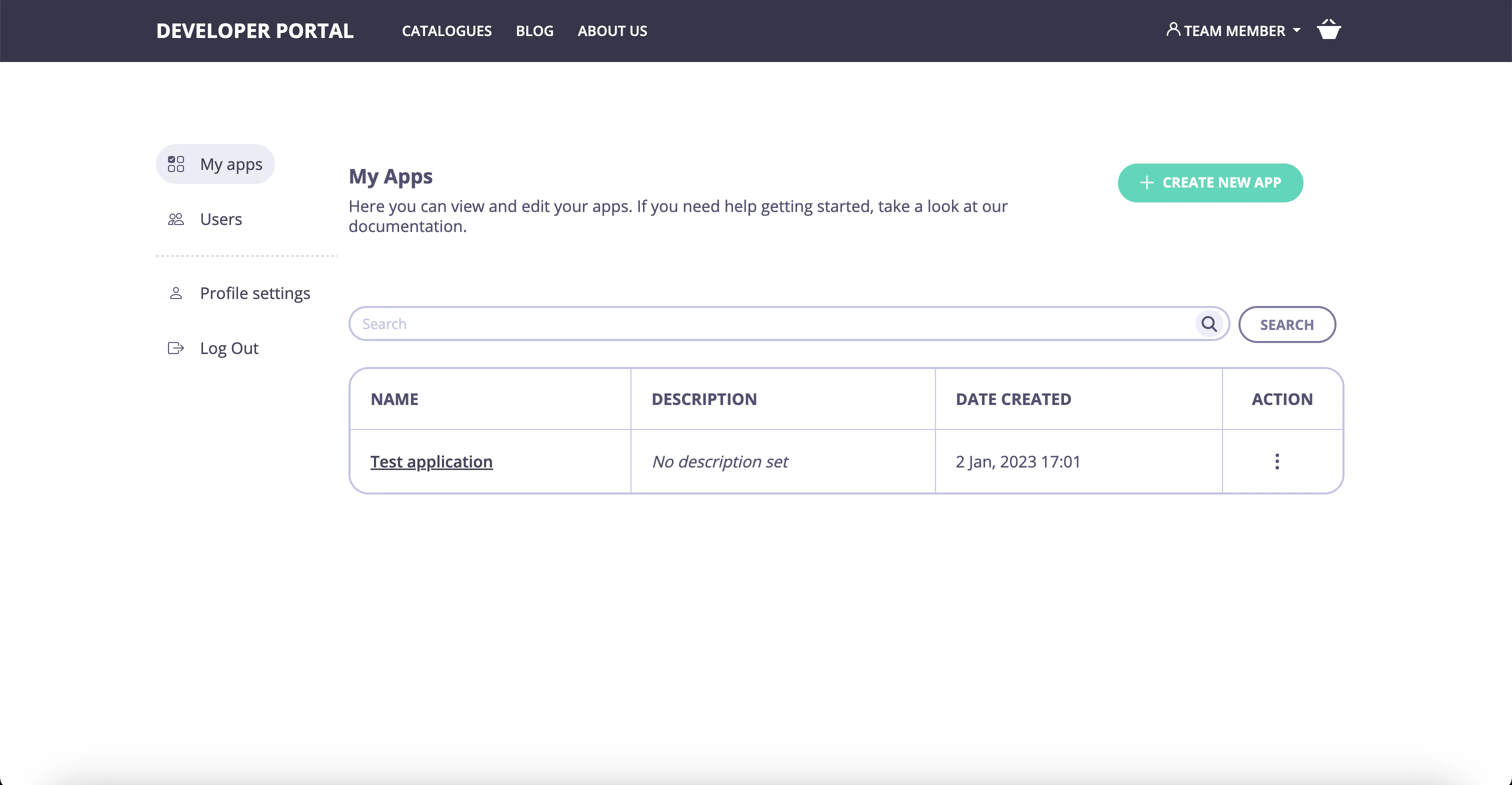Click the Developer Portal logo
Image resolution: width=1512 pixels, height=785 pixels.
point(254,30)
